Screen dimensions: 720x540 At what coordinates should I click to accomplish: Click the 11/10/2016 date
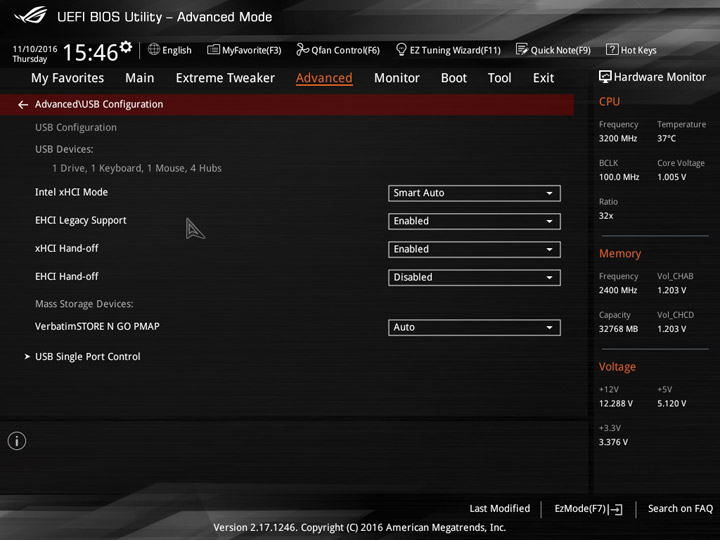35,49
